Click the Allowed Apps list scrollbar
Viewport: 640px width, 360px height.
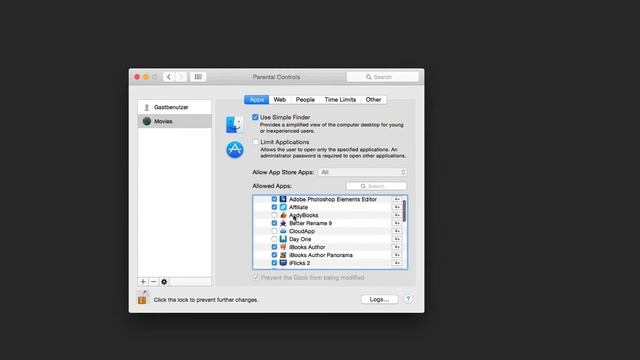pyautogui.click(x=404, y=211)
